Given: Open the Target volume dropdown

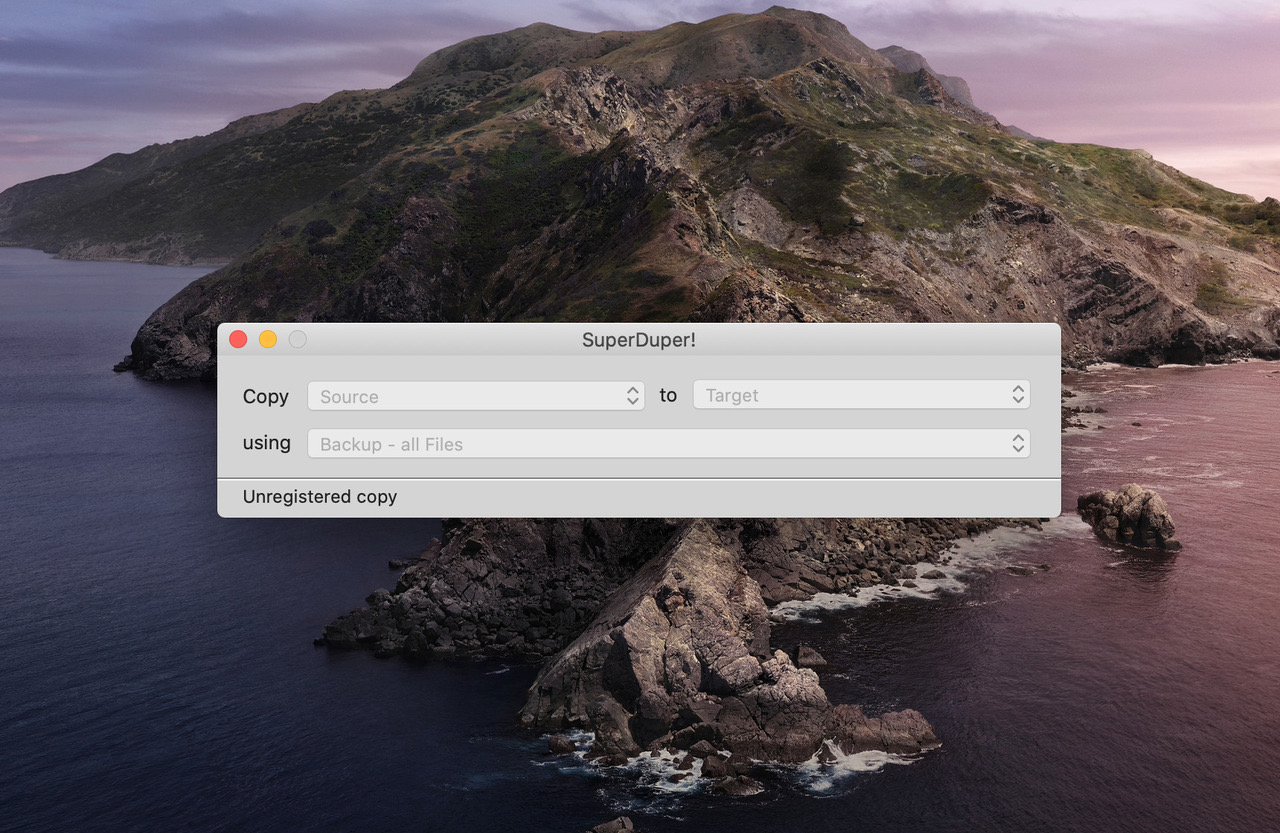Looking at the screenshot, I should [861, 395].
